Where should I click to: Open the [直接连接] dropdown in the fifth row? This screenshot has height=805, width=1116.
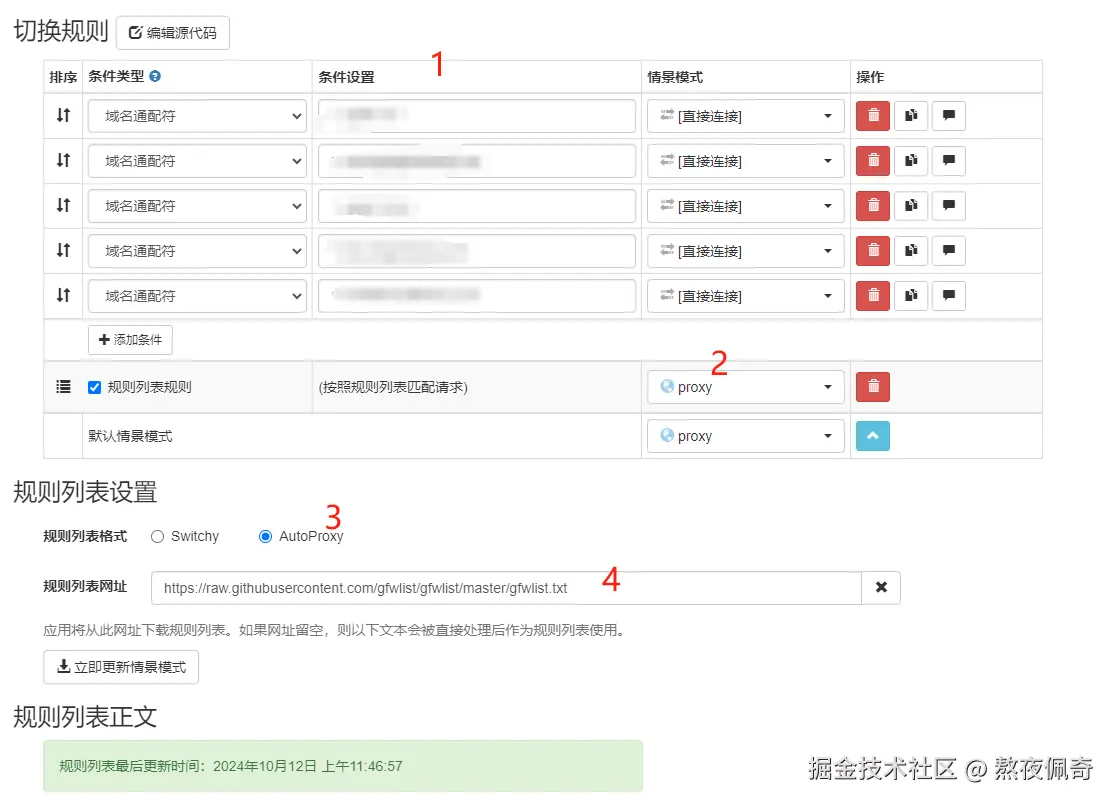coord(745,295)
